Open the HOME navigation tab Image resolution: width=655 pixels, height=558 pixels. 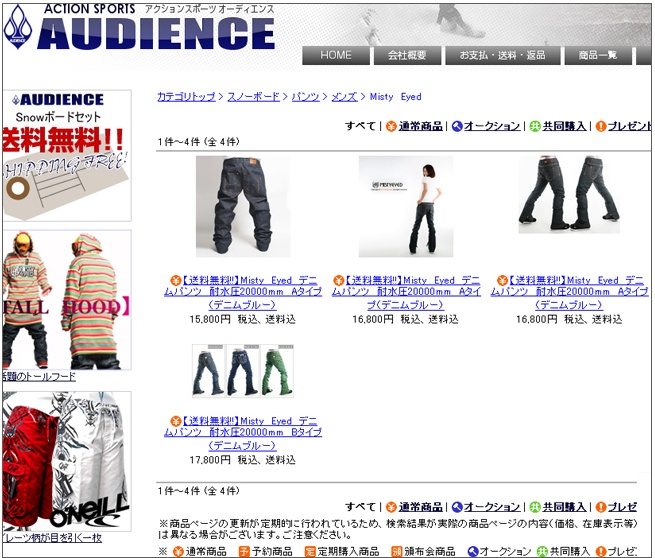tap(336, 55)
